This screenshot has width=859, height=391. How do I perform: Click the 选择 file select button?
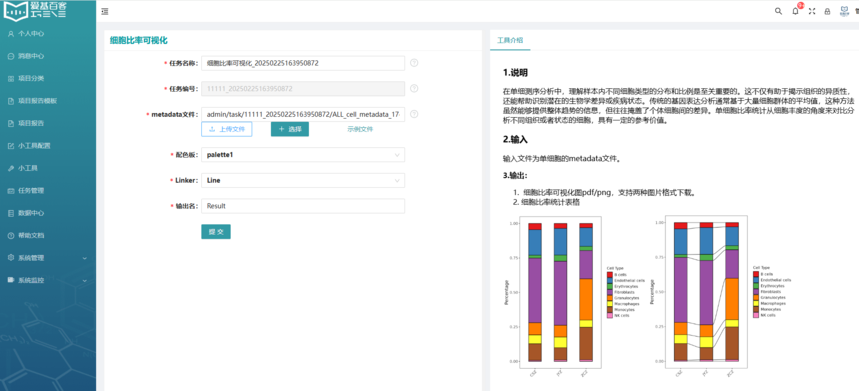[290, 129]
